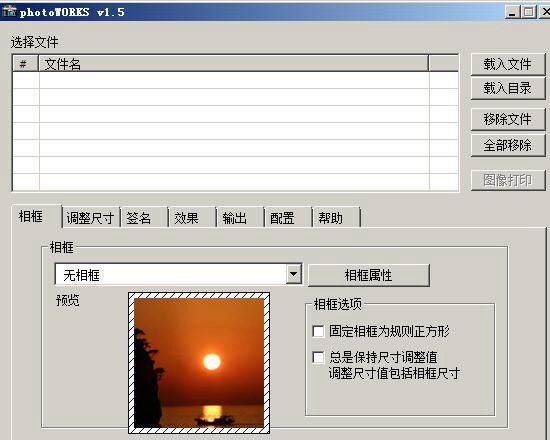Click the 载入目录 (load directory) button

[x=508, y=88]
